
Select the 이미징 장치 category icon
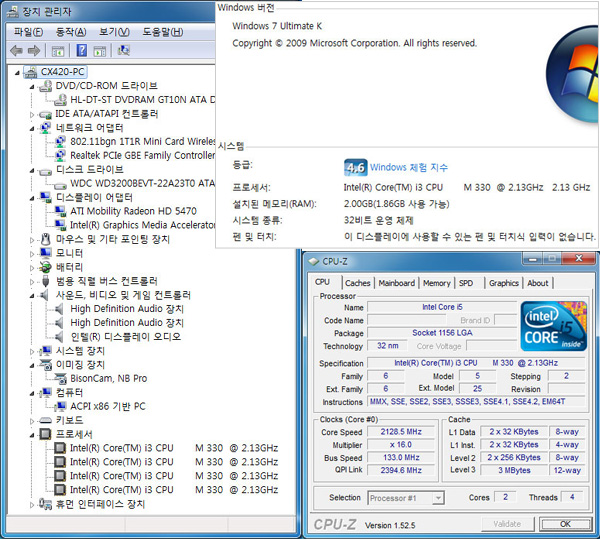(x=46, y=364)
